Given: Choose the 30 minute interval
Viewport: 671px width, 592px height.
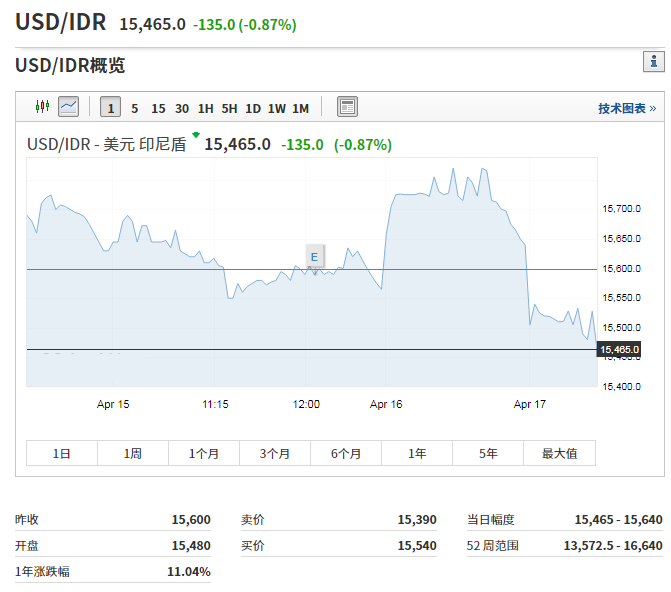Looking at the screenshot, I should (x=182, y=108).
